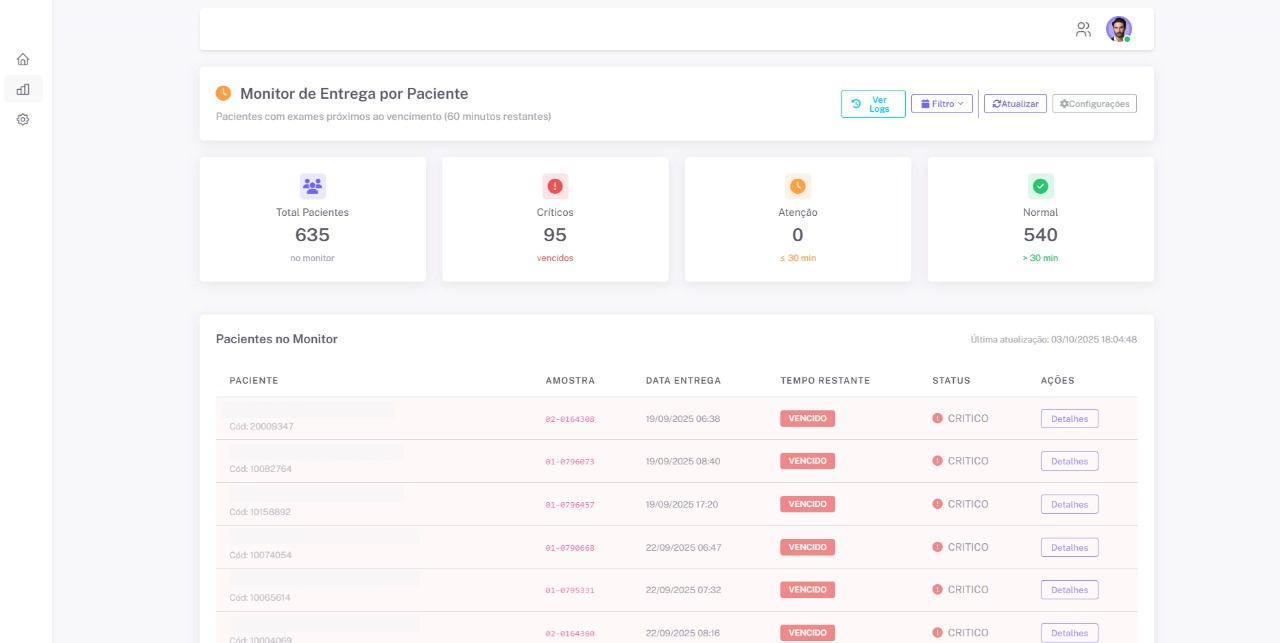Open Detalhes for sample 02-0164308
The width and height of the screenshot is (1280, 643).
1069,419
